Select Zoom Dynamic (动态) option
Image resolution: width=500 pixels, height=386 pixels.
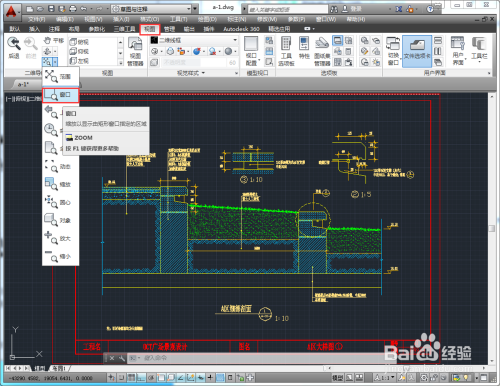(60, 166)
